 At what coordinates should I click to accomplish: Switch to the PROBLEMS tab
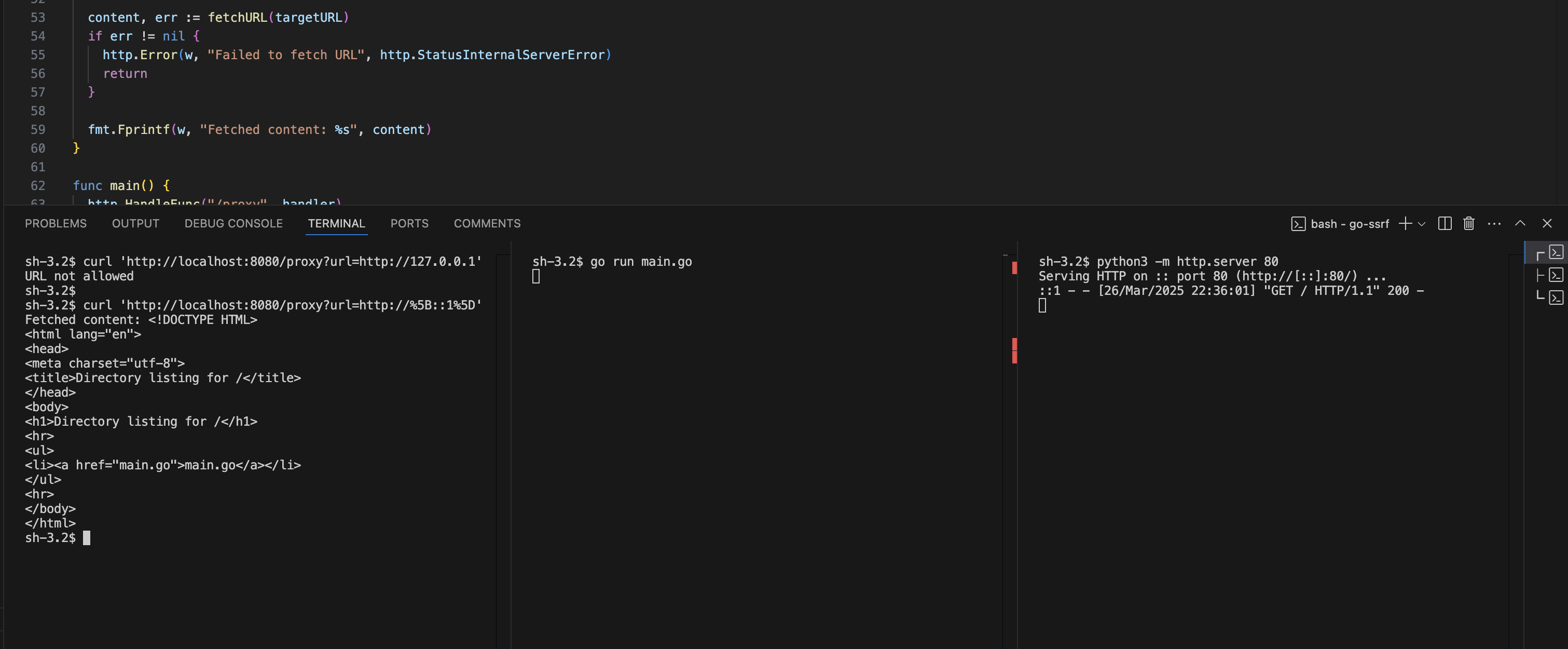(56, 223)
